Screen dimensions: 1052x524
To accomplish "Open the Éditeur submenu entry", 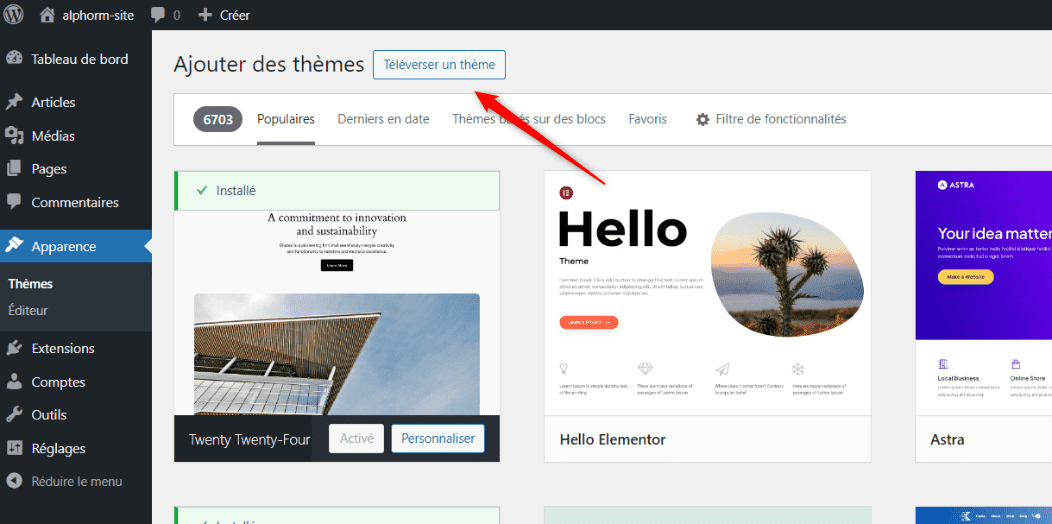I will tap(28, 311).
